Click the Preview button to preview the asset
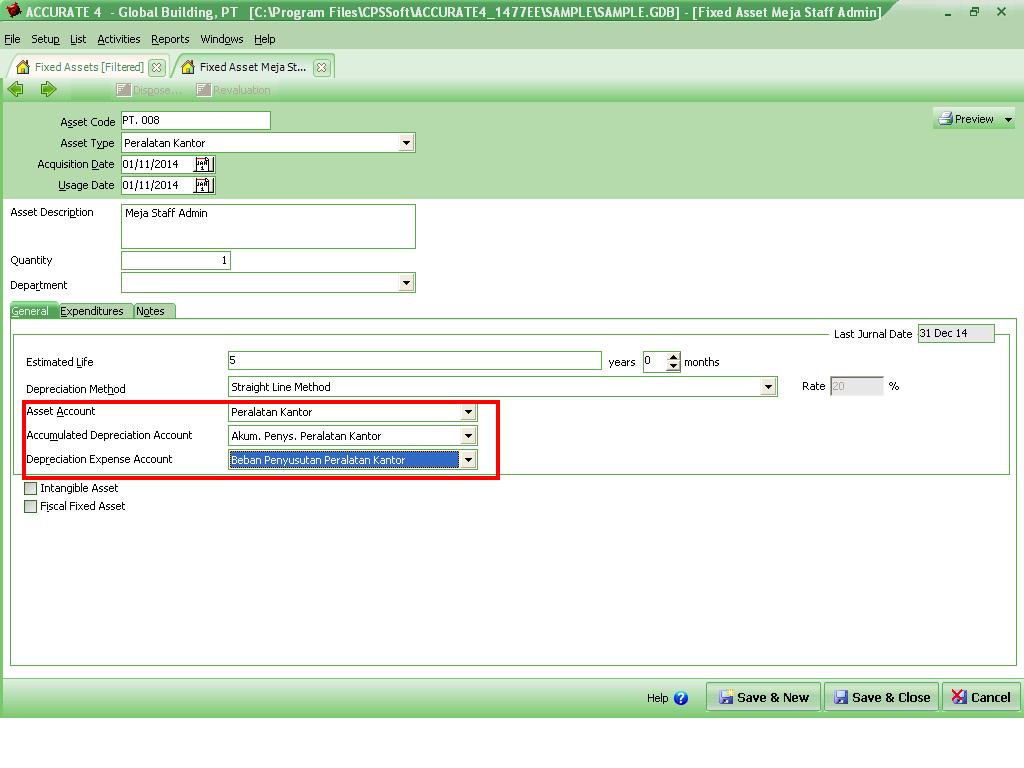This screenshot has width=1024, height=768. pos(968,118)
